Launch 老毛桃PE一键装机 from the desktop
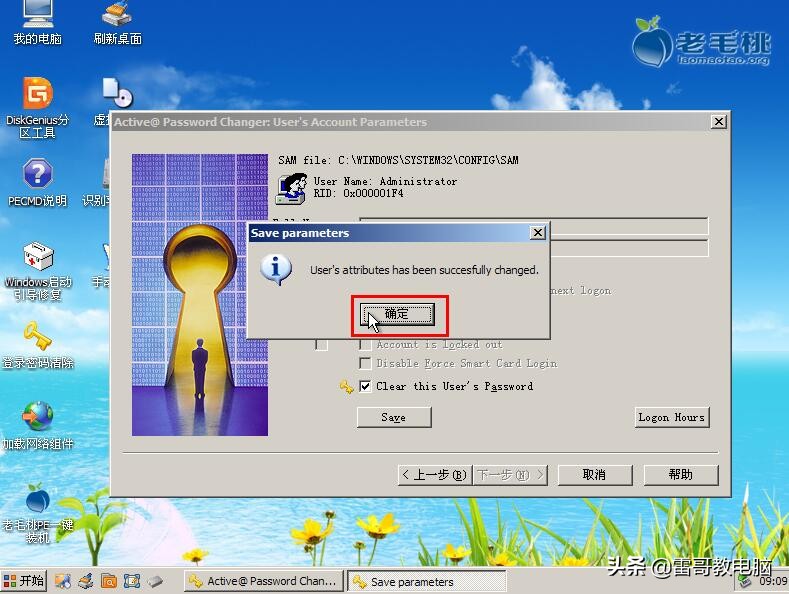This screenshot has width=789, height=594. point(38,513)
